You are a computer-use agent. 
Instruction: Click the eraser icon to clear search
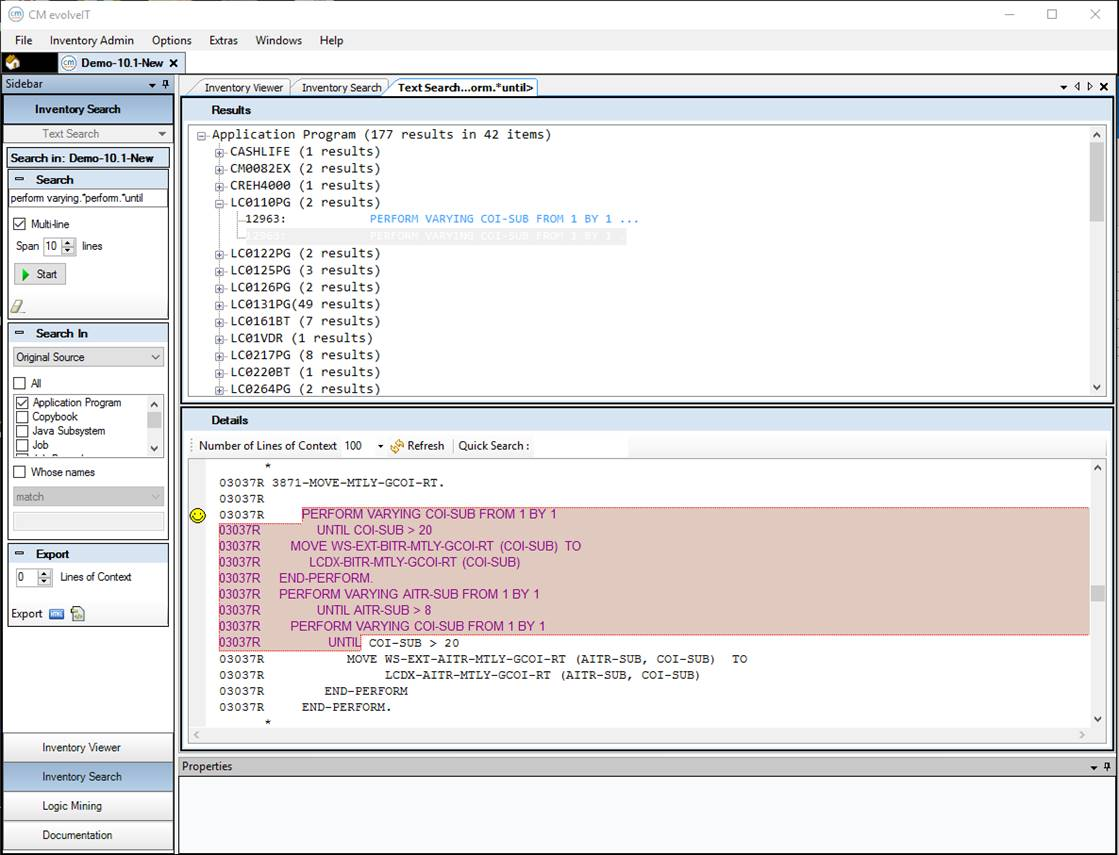pyautogui.click(x=18, y=306)
